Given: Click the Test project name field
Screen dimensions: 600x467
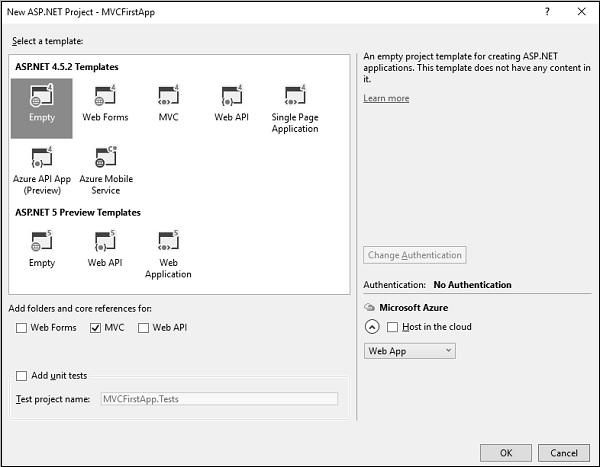Looking at the screenshot, I should click(218, 399).
